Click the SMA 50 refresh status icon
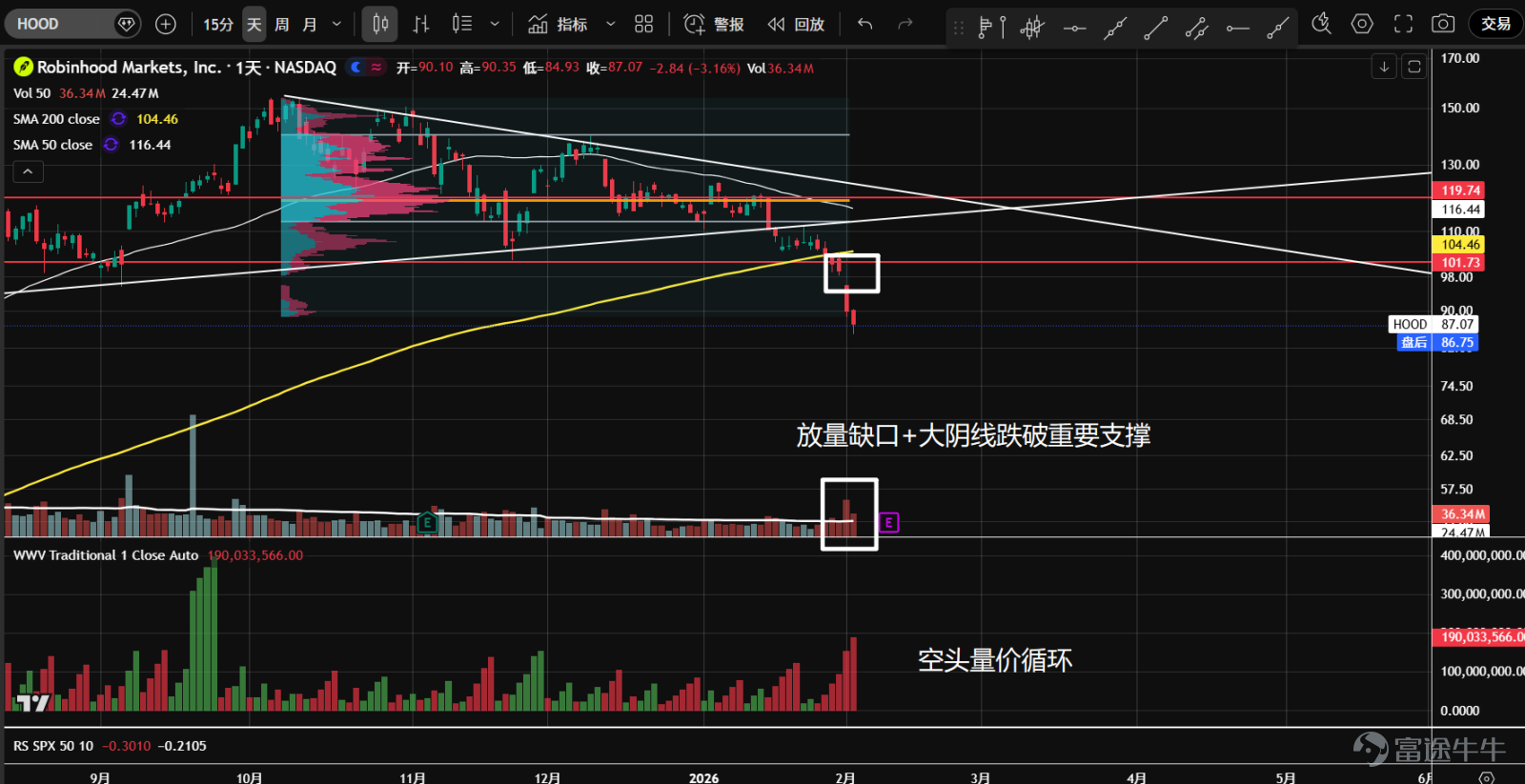This screenshot has width=1525, height=784. point(111,145)
